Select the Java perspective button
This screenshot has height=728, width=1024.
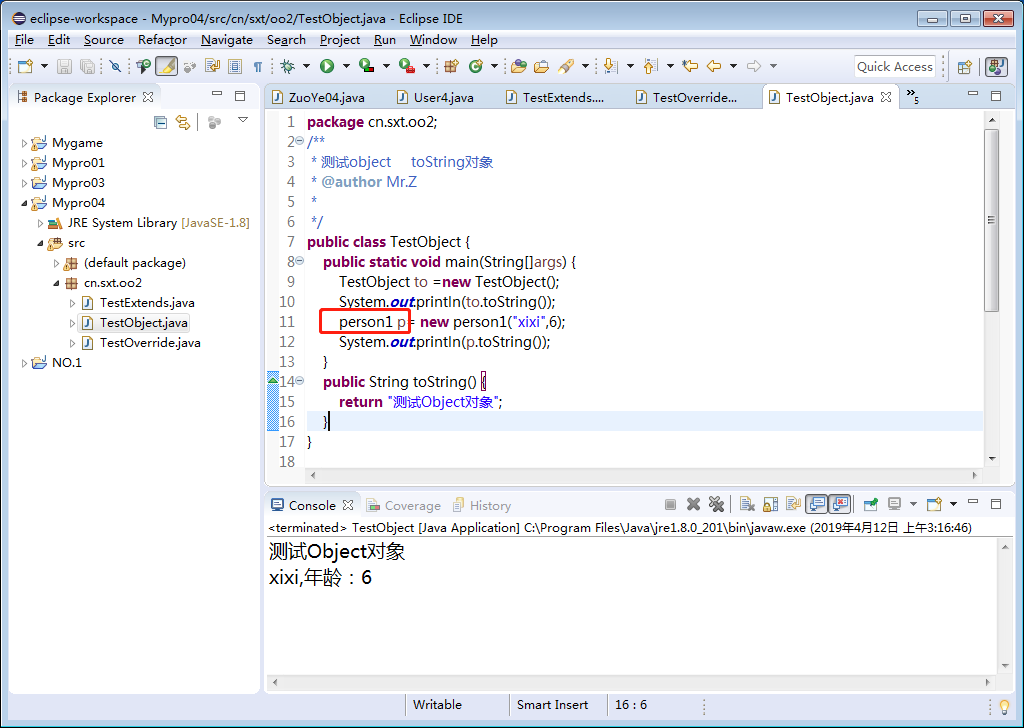click(996, 67)
